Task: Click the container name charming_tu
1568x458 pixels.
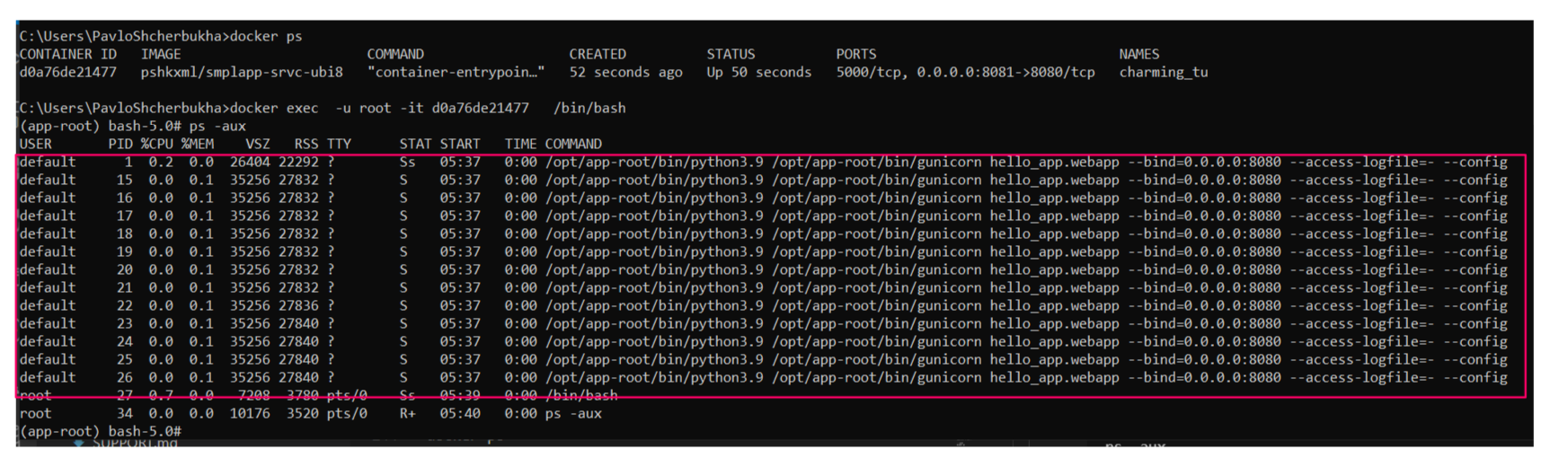Action: [1163, 72]
